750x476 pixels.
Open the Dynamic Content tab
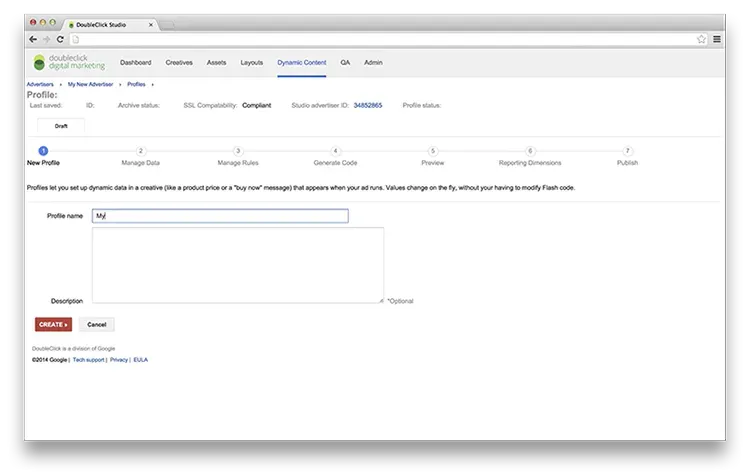click(301, 62)
